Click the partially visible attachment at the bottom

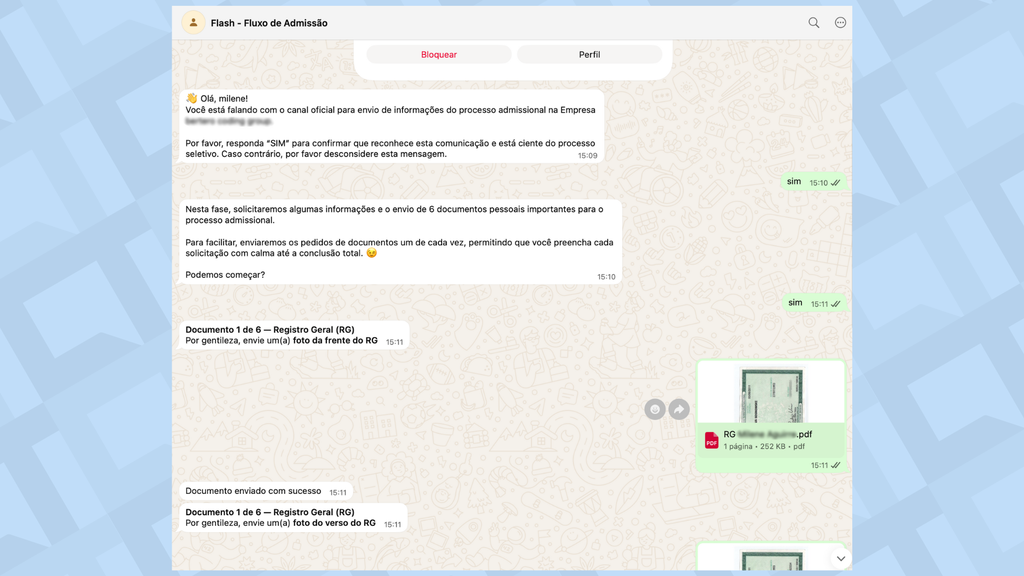770,563
